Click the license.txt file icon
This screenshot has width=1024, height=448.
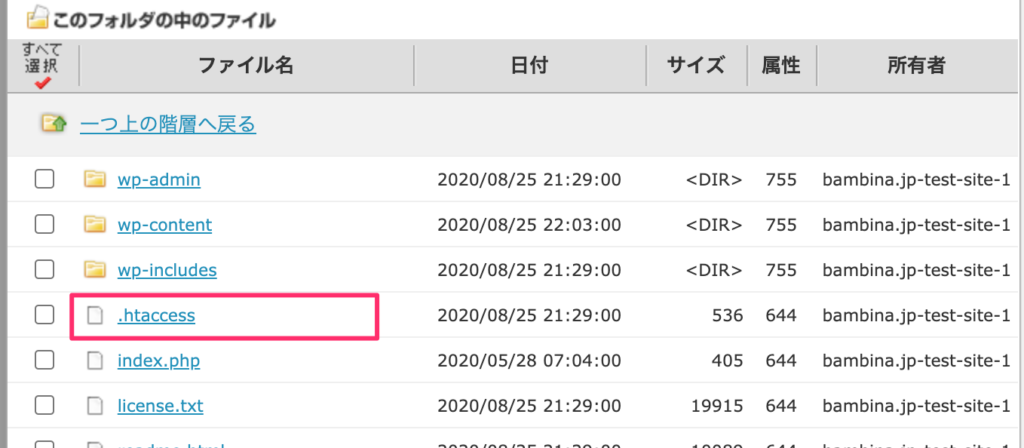95,406
